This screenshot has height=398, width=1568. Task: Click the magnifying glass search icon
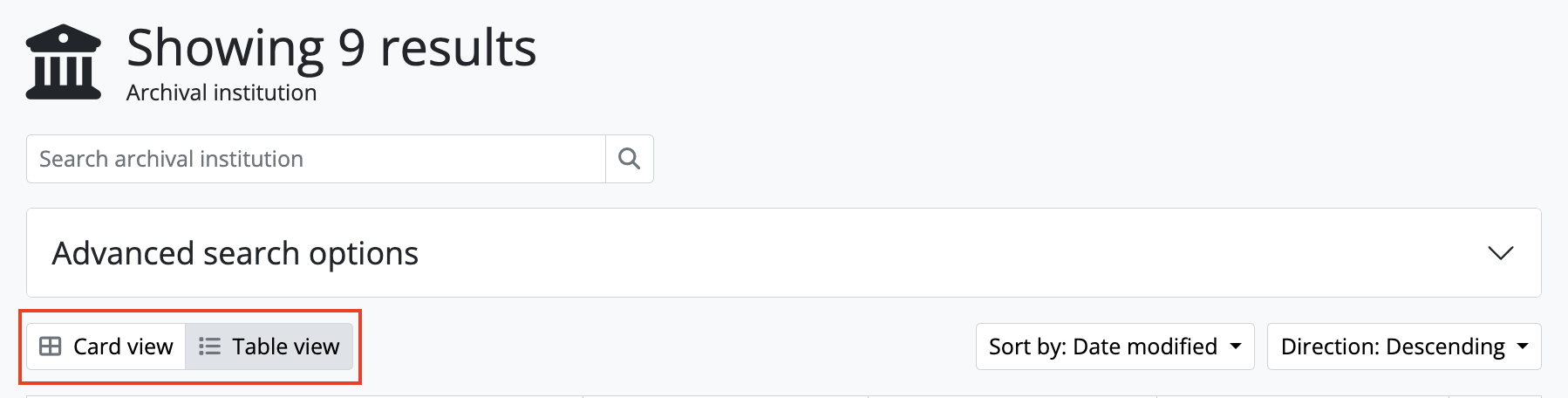click(629, 159)
